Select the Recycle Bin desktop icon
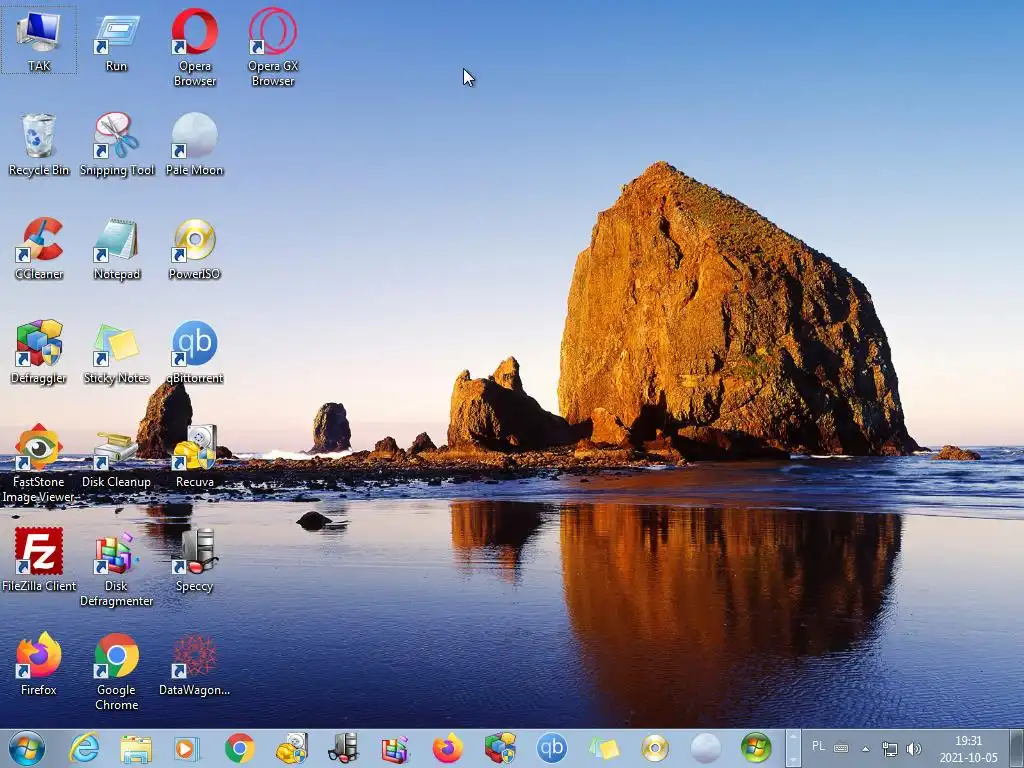The image size is (1024, 768). coord(39,144)
